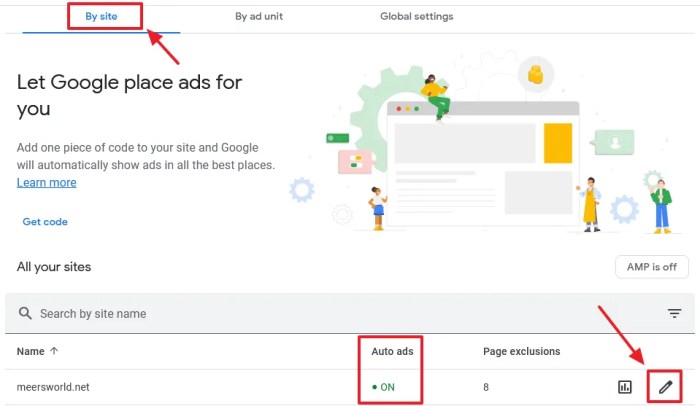Click the Get code button
The width and height of the screenshot is (700, 406).
(45, 222)
